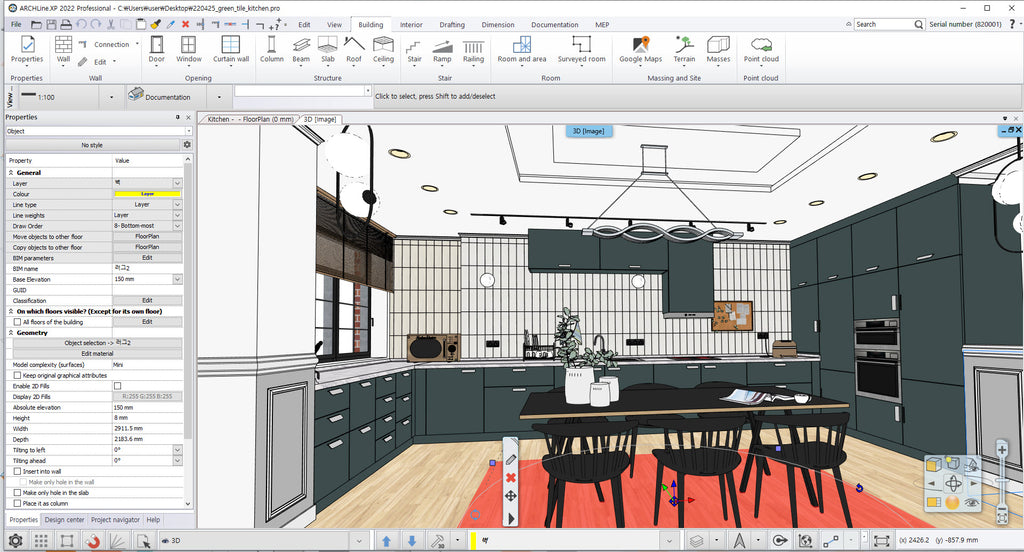The image size is (1024, 552).
Task: Click the Object selection button
Action: click(97, 343)
